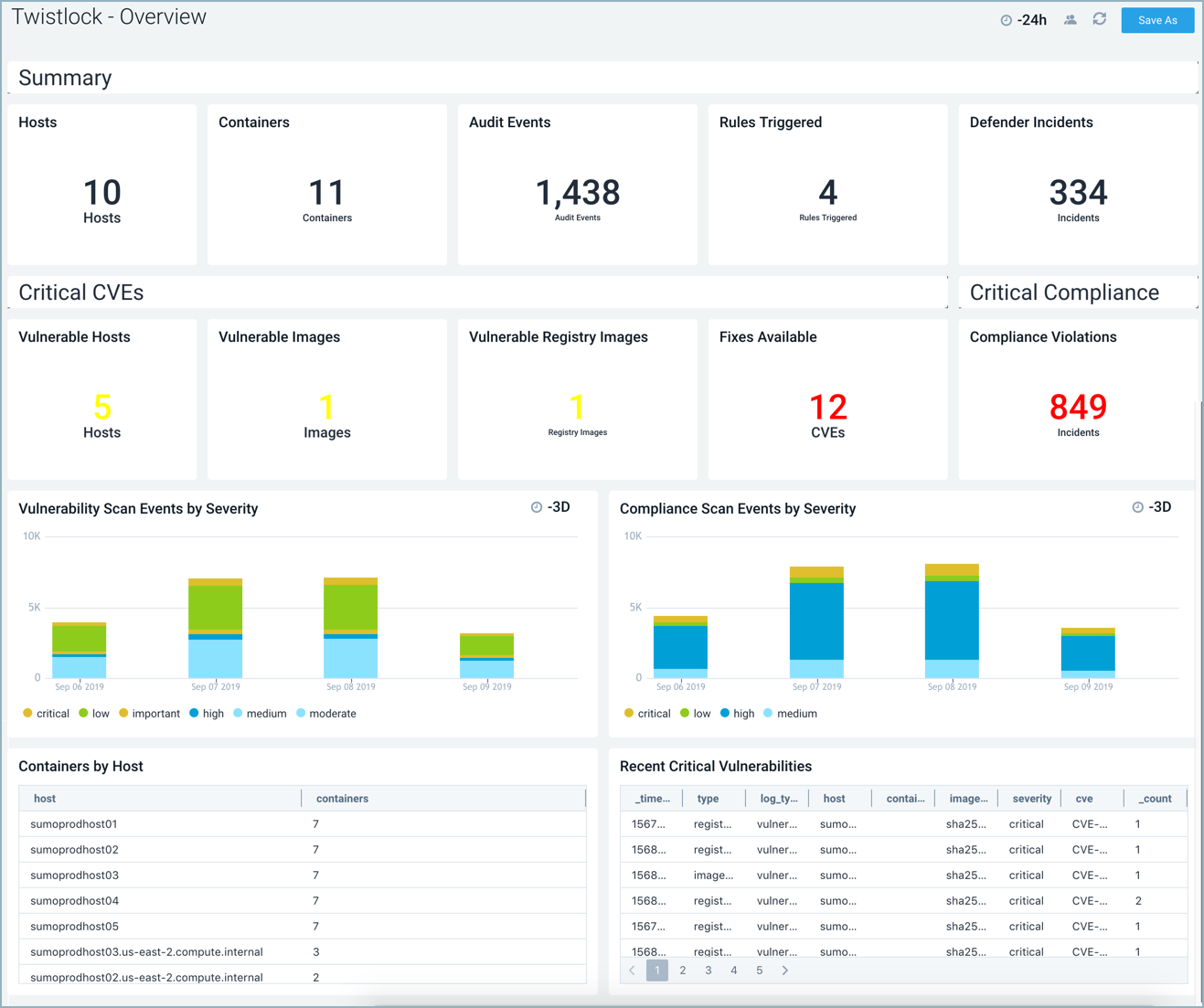Screen dimensions: 1204x1008
Task: Open the -3D time clock on Compliance Scan panel
Action: 1138,506
